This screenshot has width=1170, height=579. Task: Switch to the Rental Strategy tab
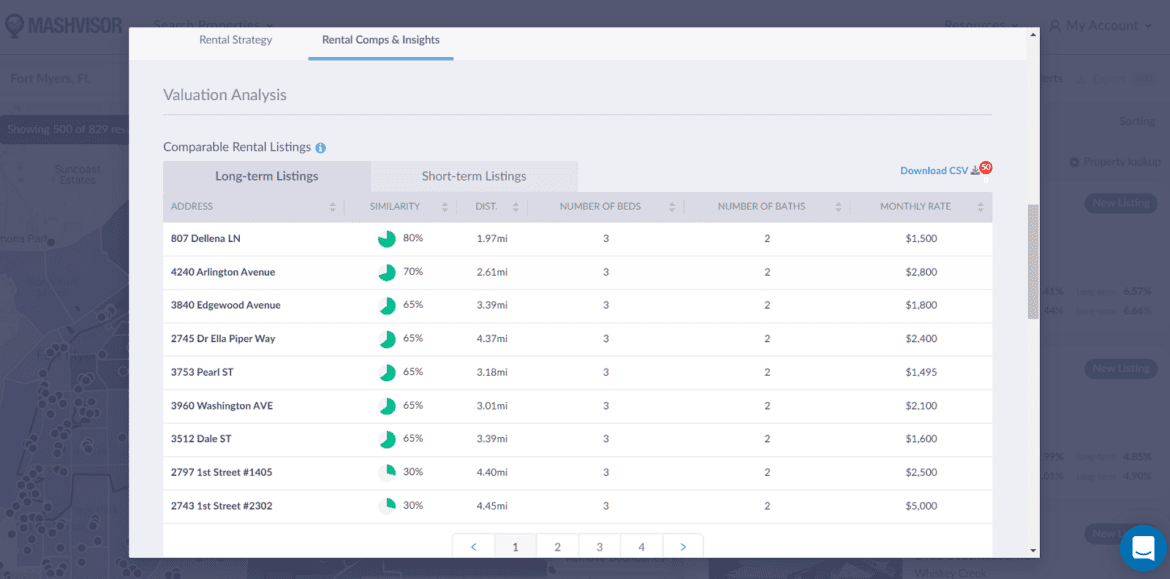point(235,39)
